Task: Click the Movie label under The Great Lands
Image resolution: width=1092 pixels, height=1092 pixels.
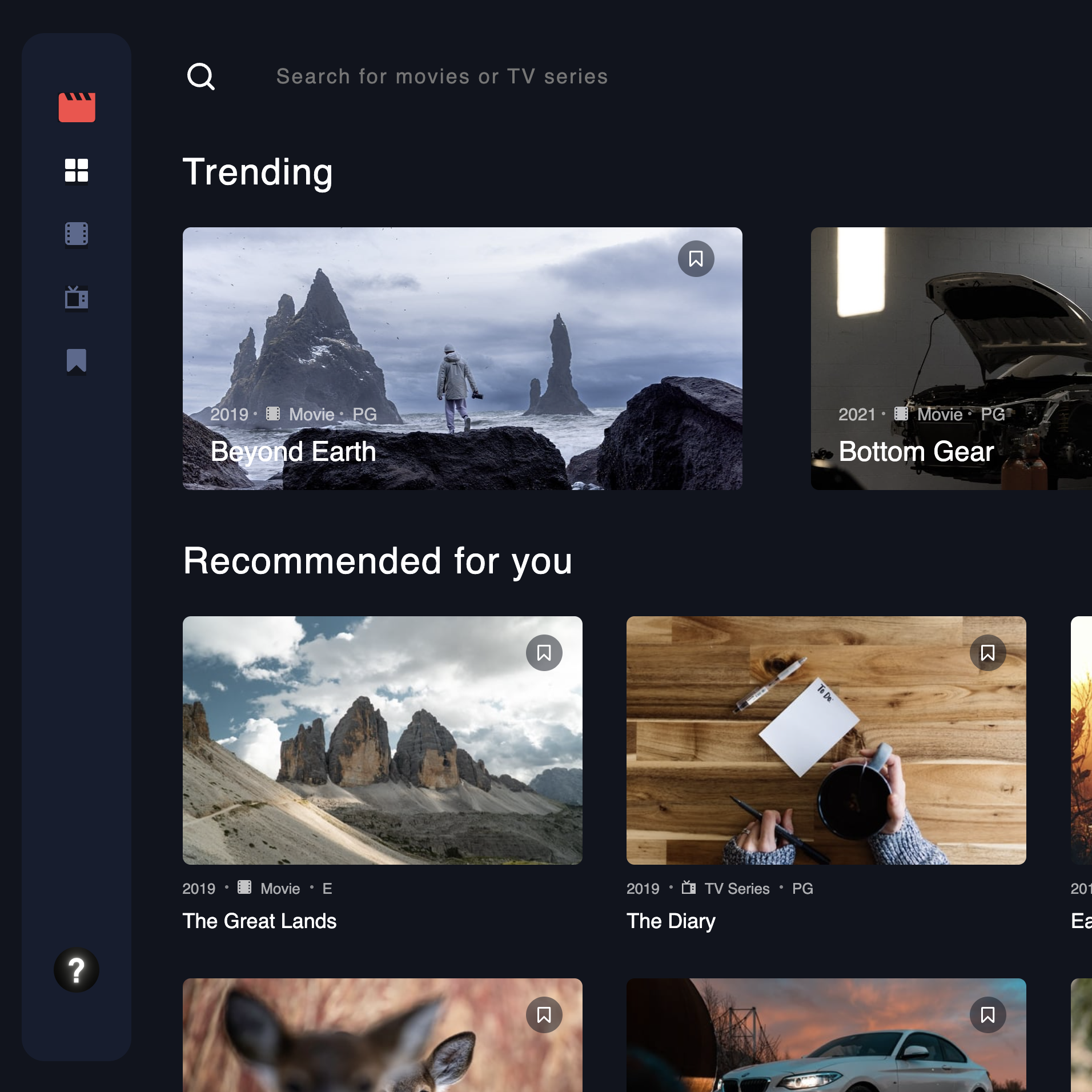Action: pyautogui.click(x=280, y=889)
